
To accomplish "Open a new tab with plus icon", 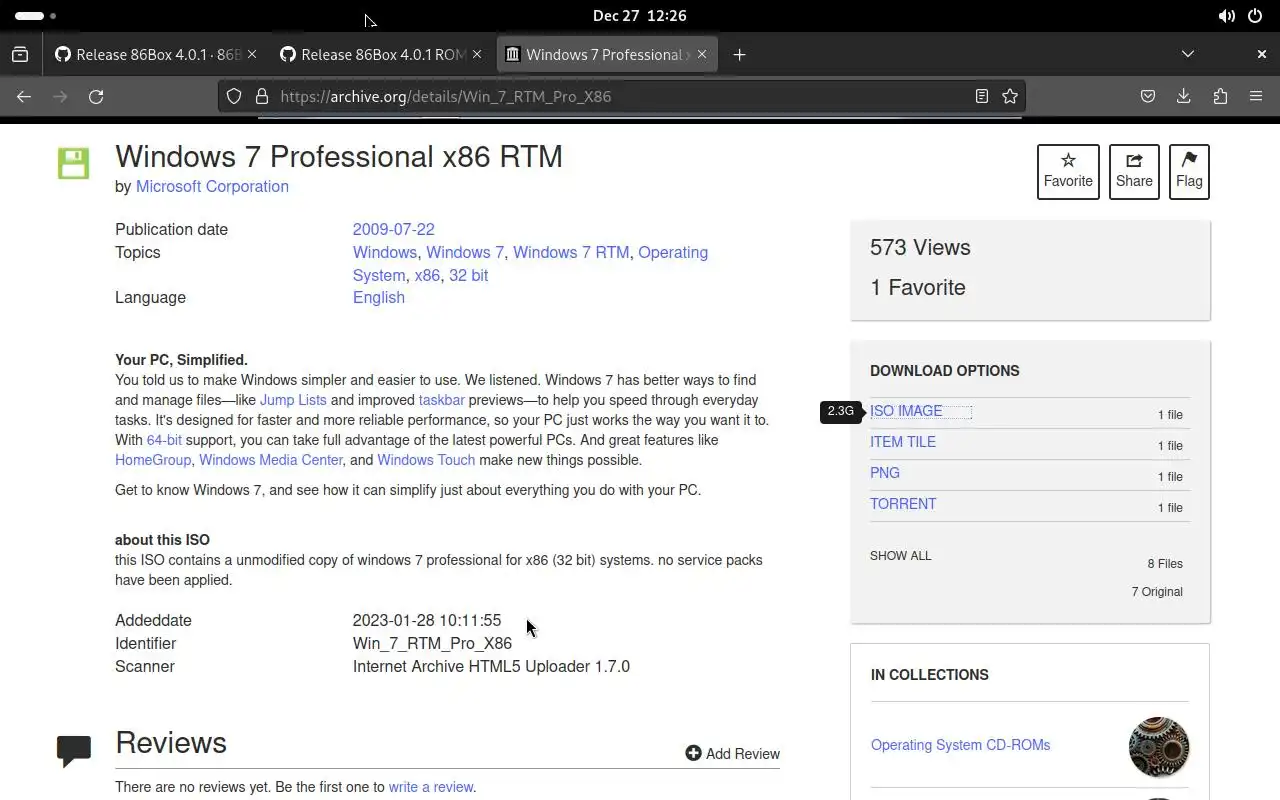I will tap(739, 55).
